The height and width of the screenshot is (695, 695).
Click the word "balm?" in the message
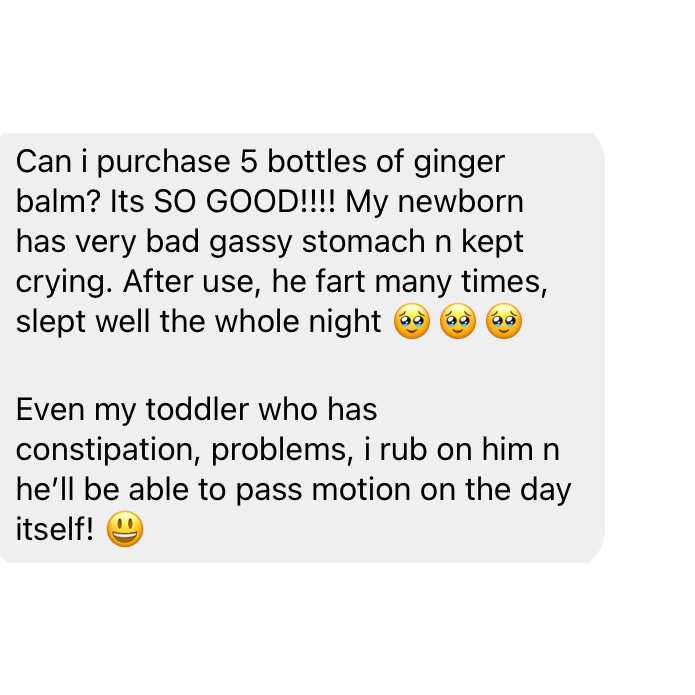click(59, 202)
